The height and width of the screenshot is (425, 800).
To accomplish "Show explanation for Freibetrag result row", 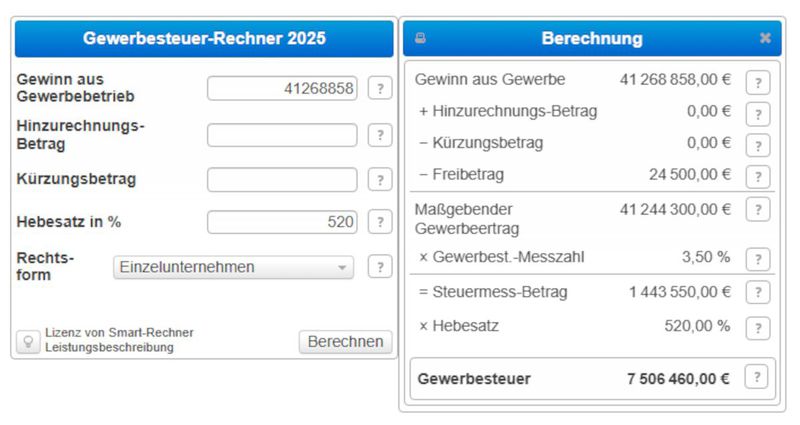I will [758, 176].
